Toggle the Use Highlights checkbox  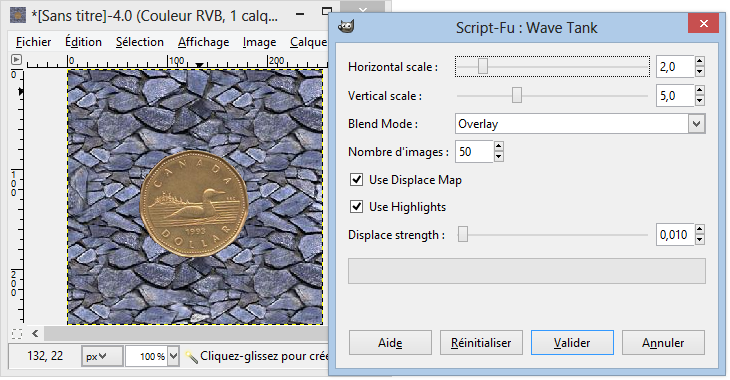click(x=356, y=206)
